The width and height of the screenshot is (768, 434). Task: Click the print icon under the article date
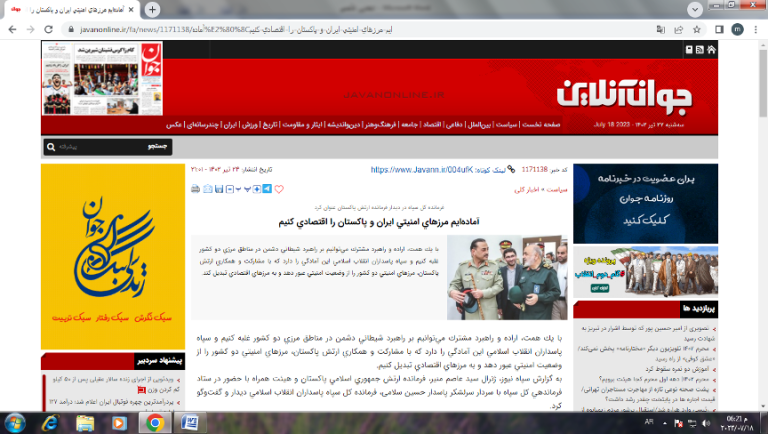(x=195, y=188)
